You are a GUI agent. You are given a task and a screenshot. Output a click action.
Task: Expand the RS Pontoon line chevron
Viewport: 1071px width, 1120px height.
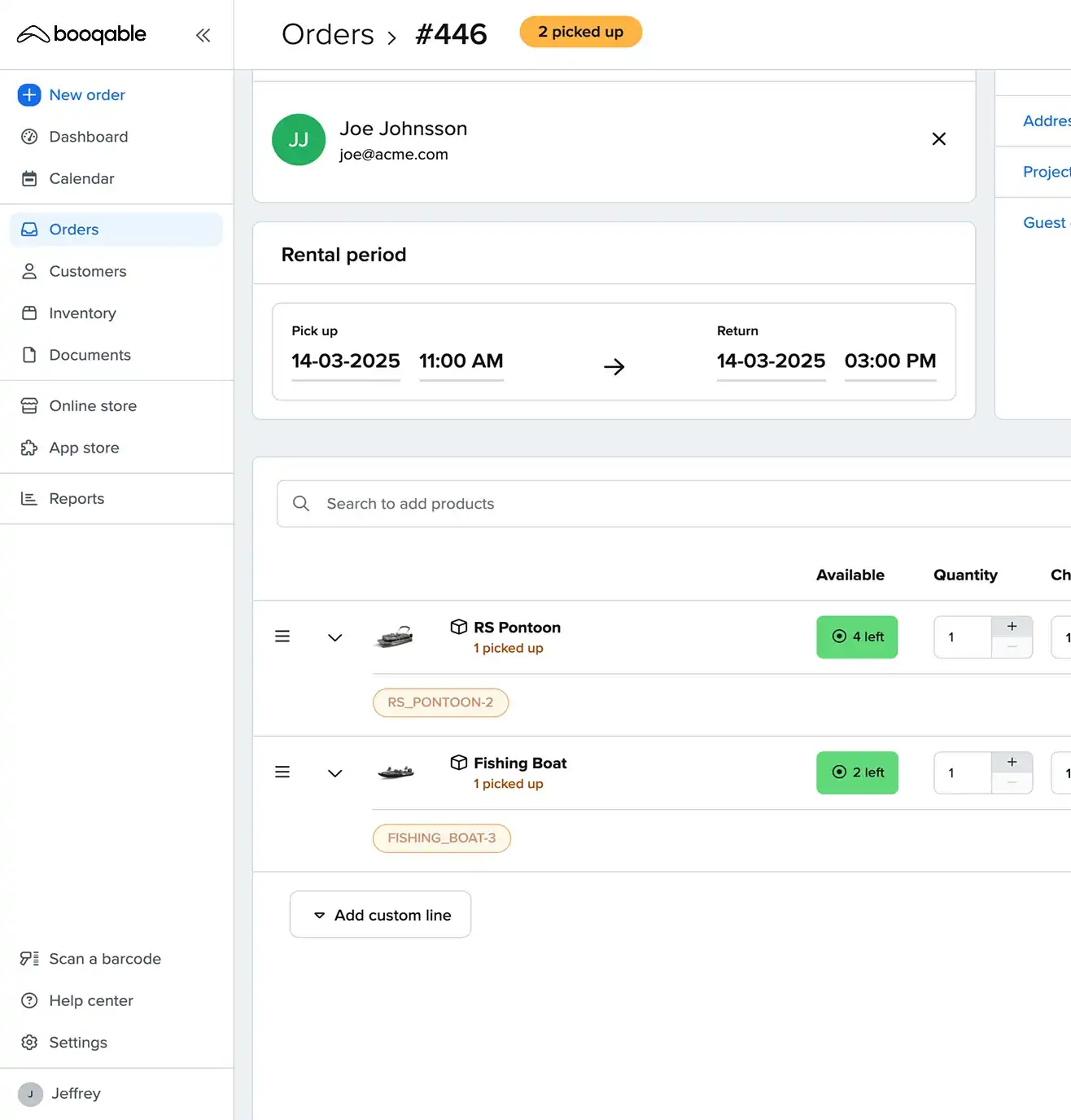tap(334, 637)
